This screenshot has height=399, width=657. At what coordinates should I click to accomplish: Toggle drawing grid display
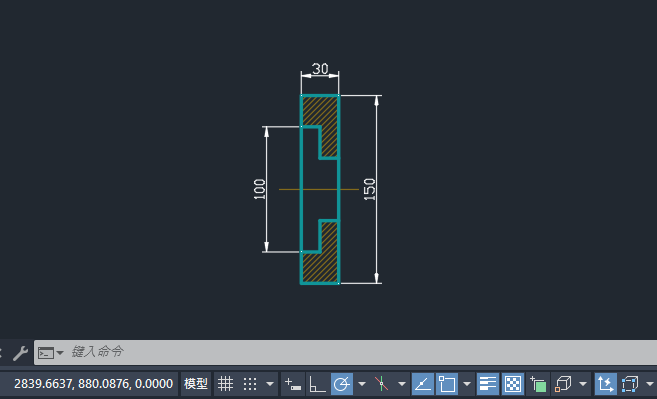point(225,383)
